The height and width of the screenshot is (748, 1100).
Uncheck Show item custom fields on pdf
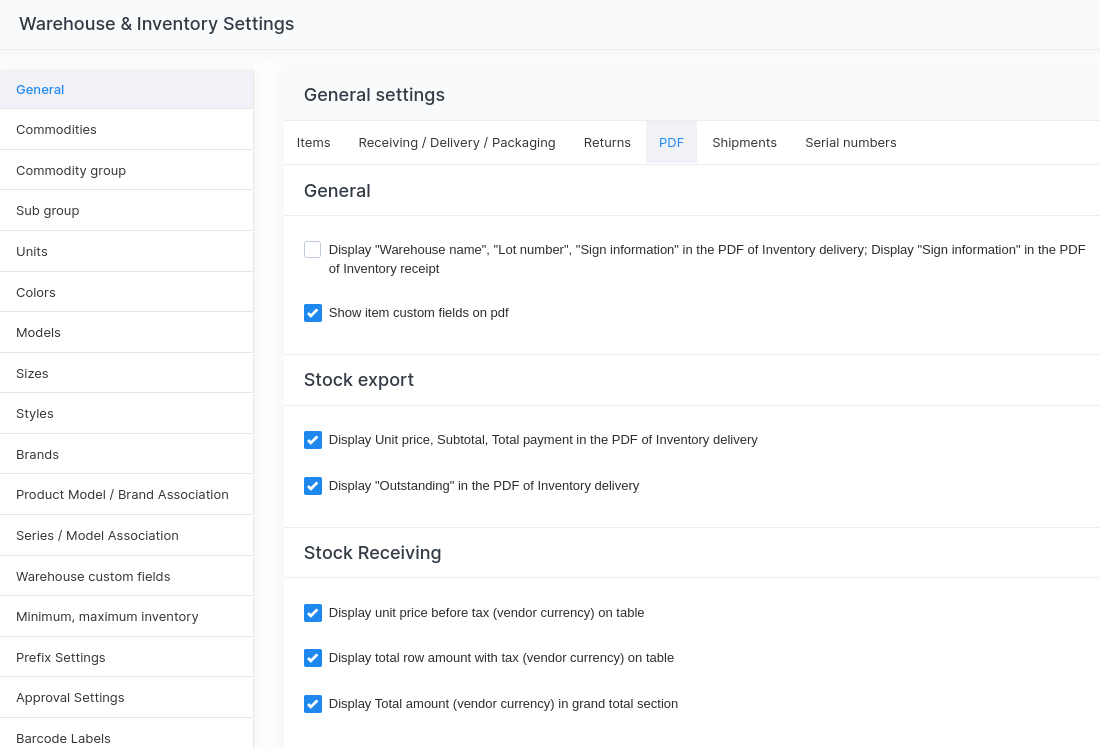point(313,313)
